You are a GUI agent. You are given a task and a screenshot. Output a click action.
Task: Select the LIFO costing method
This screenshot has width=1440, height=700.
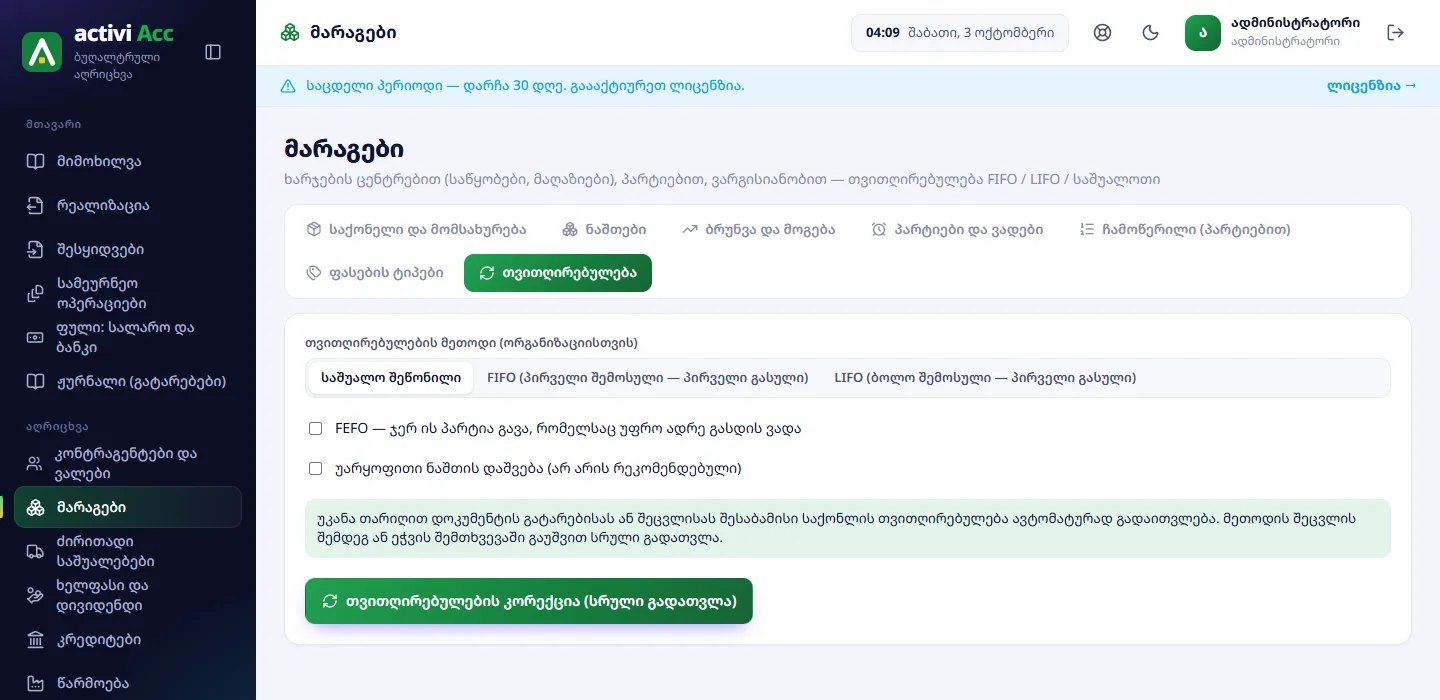pos(985,378)
